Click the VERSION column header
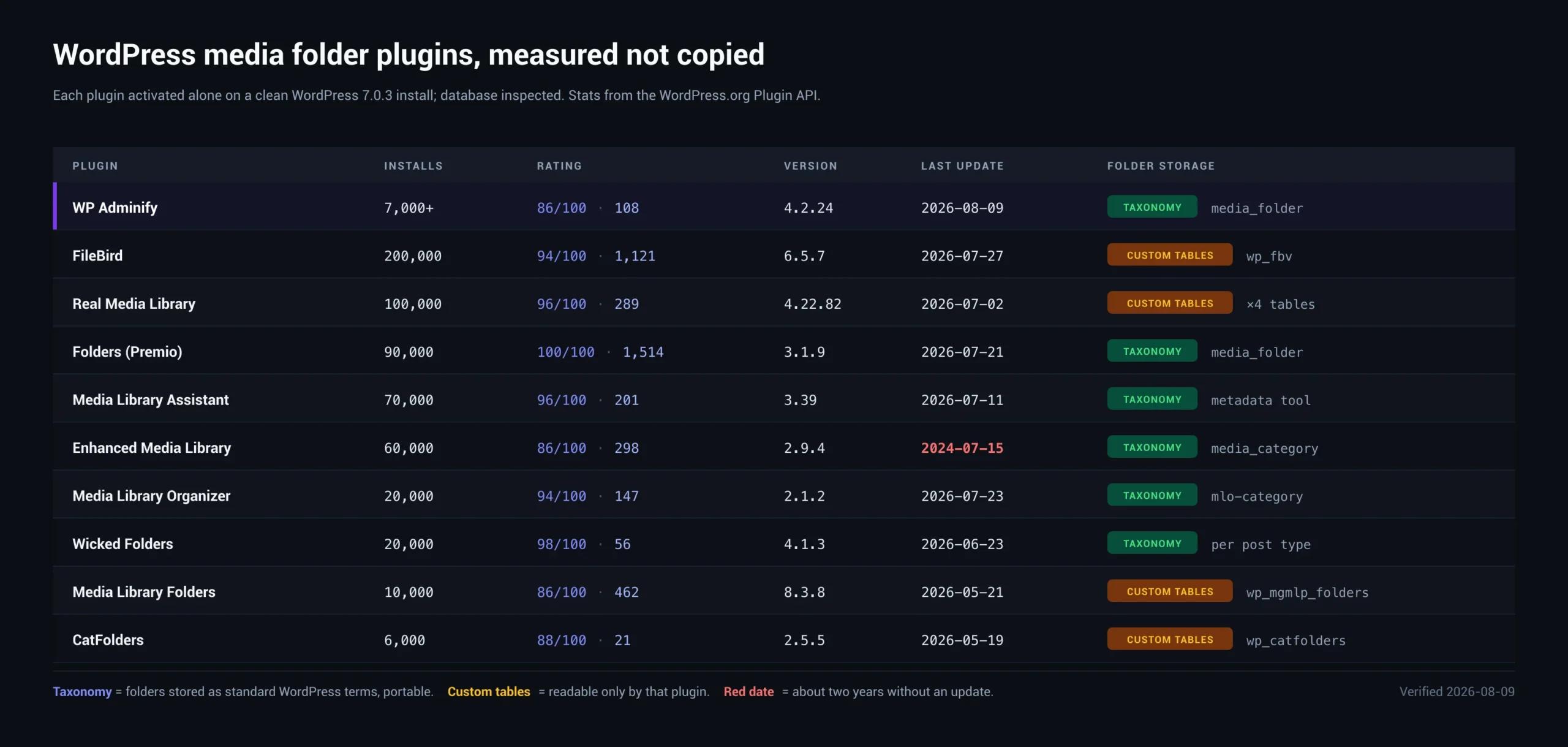Viewport: 1568px width, 747px height. [810, 165]
